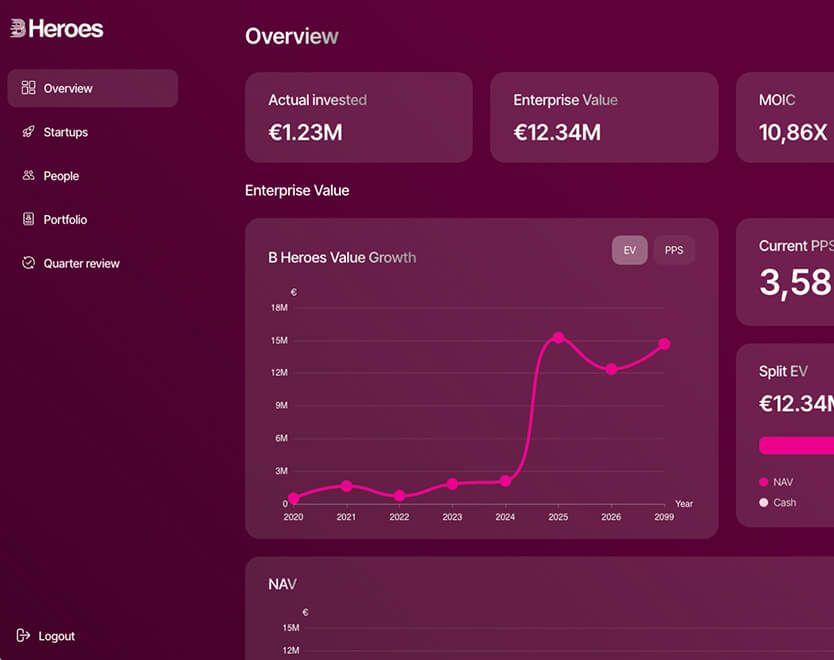Select the Actual invested card
Screen dimensions: 834x660
(x=359, y=118)
